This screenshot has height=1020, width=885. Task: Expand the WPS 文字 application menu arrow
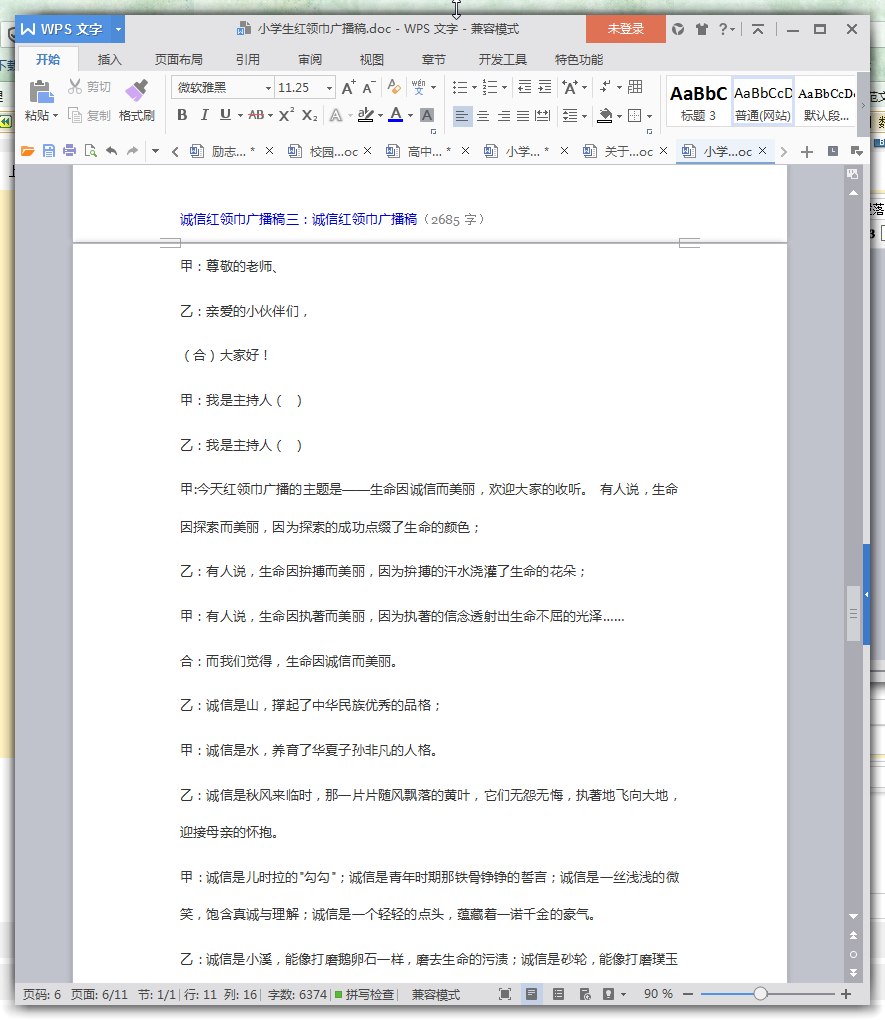tap(118, 29)
